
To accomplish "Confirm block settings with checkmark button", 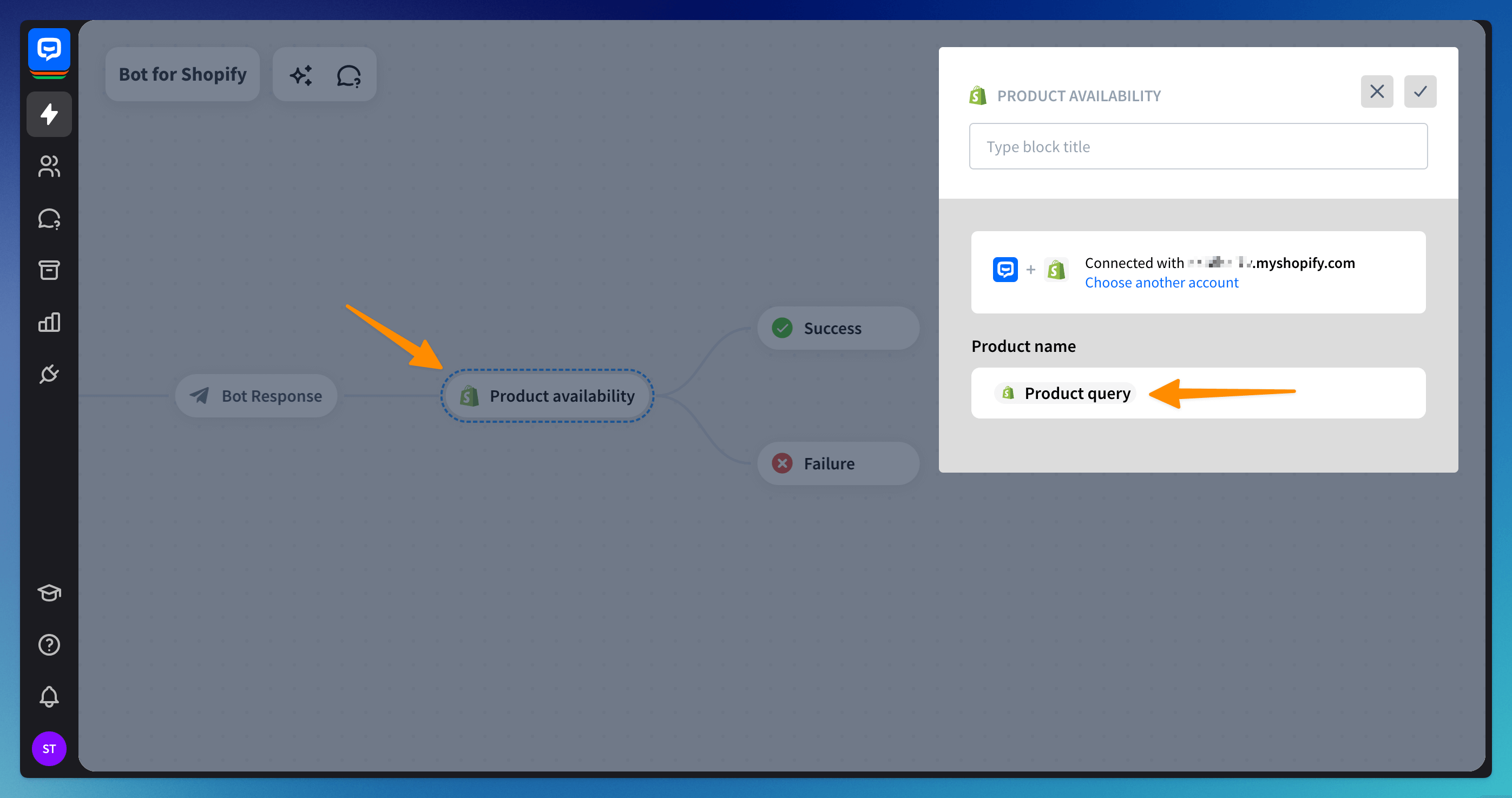I will 1420,91.
